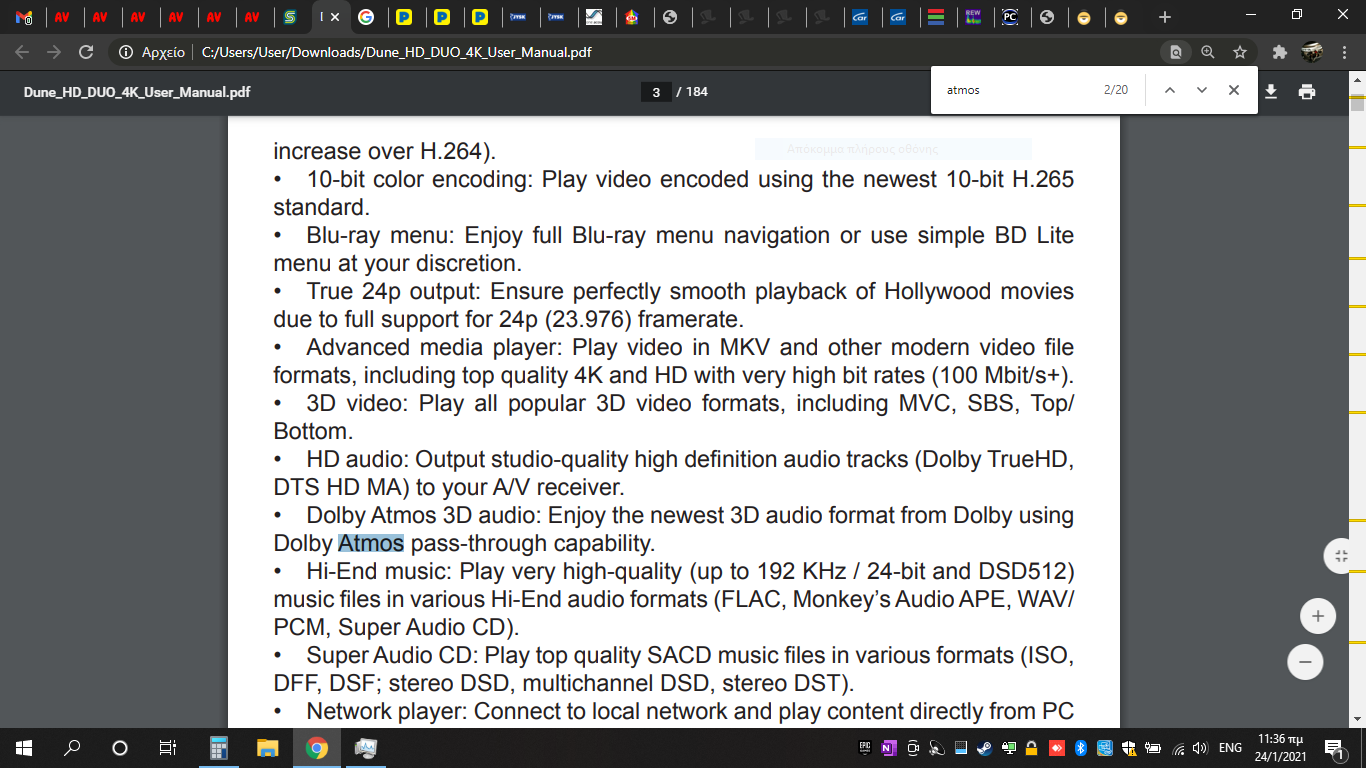This screenshot has width=1366, height=768.
Task: Close the find bar
Action: [x=1234, y=90]
